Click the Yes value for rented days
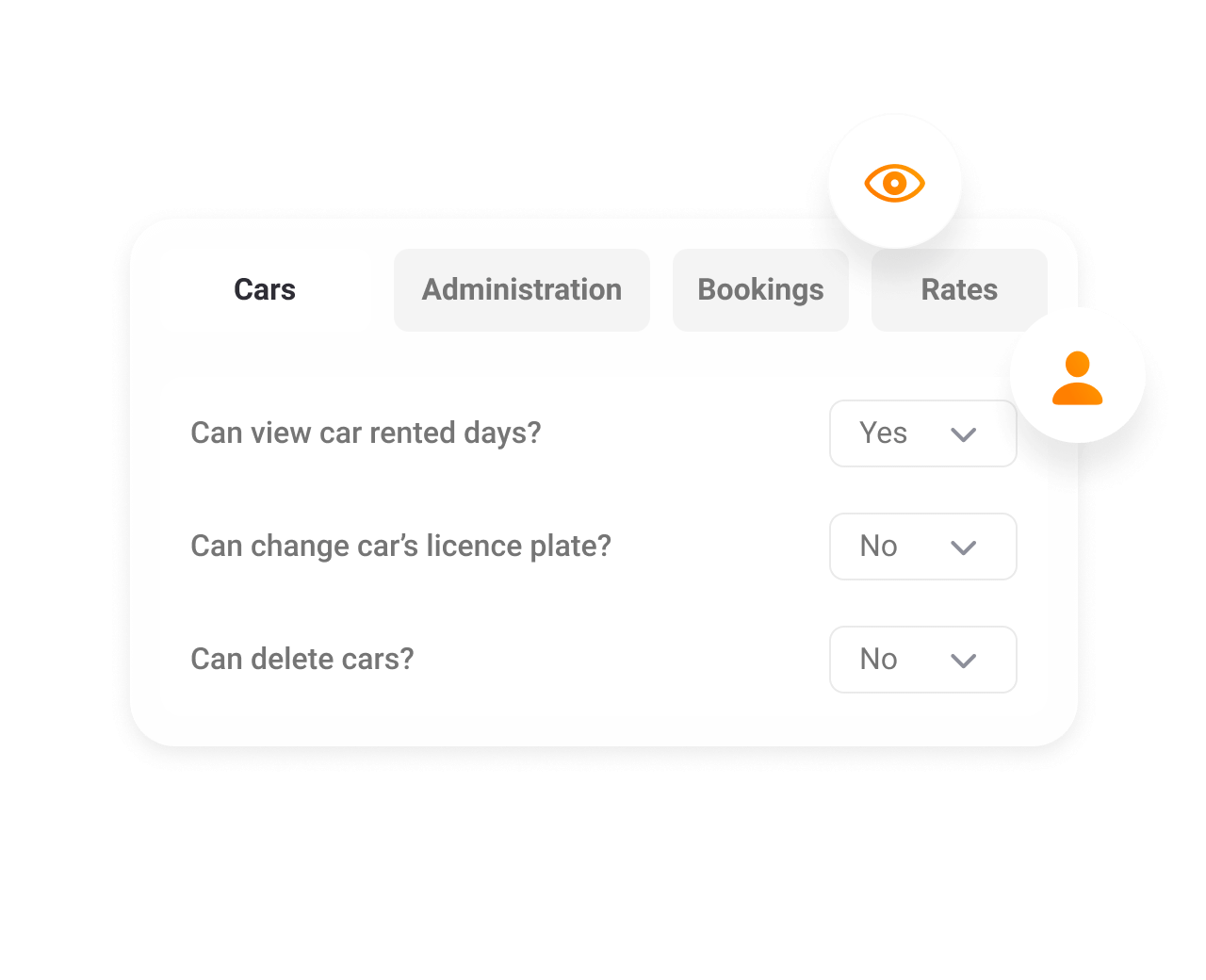This screenshot has width=1206, height=980. pos(883,433)
